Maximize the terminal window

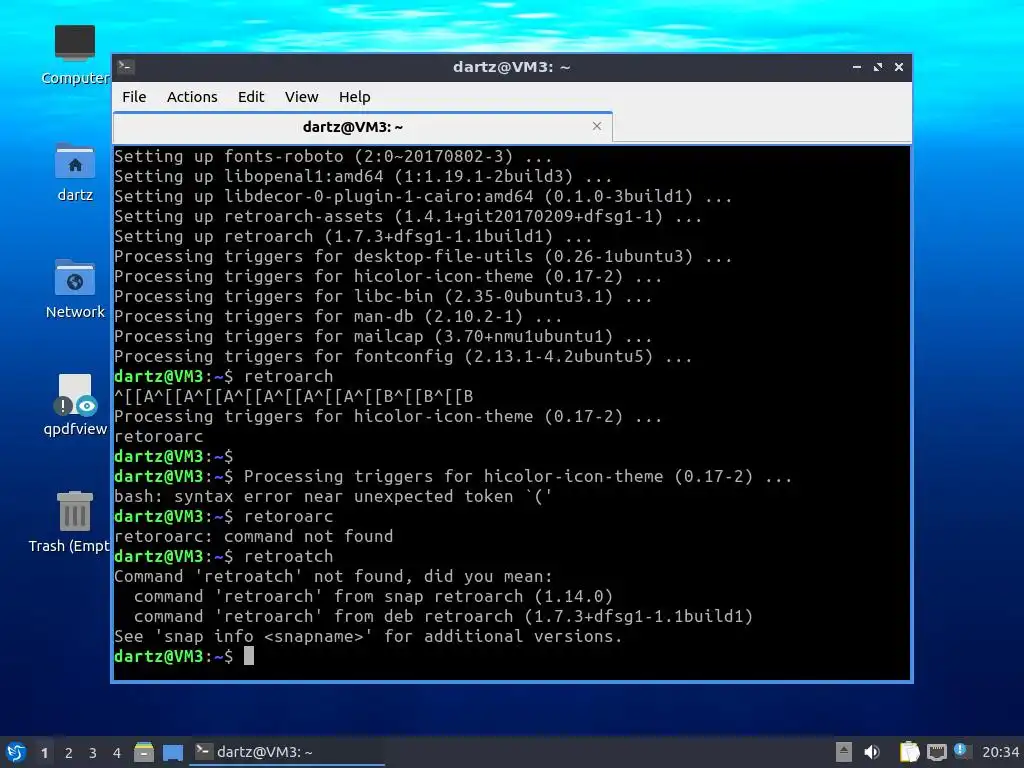coord(878,67)
